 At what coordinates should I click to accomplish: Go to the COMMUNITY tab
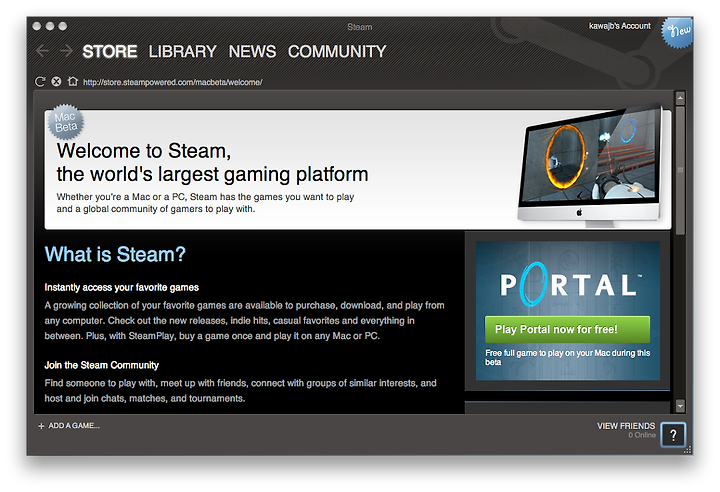coord(337,51)
